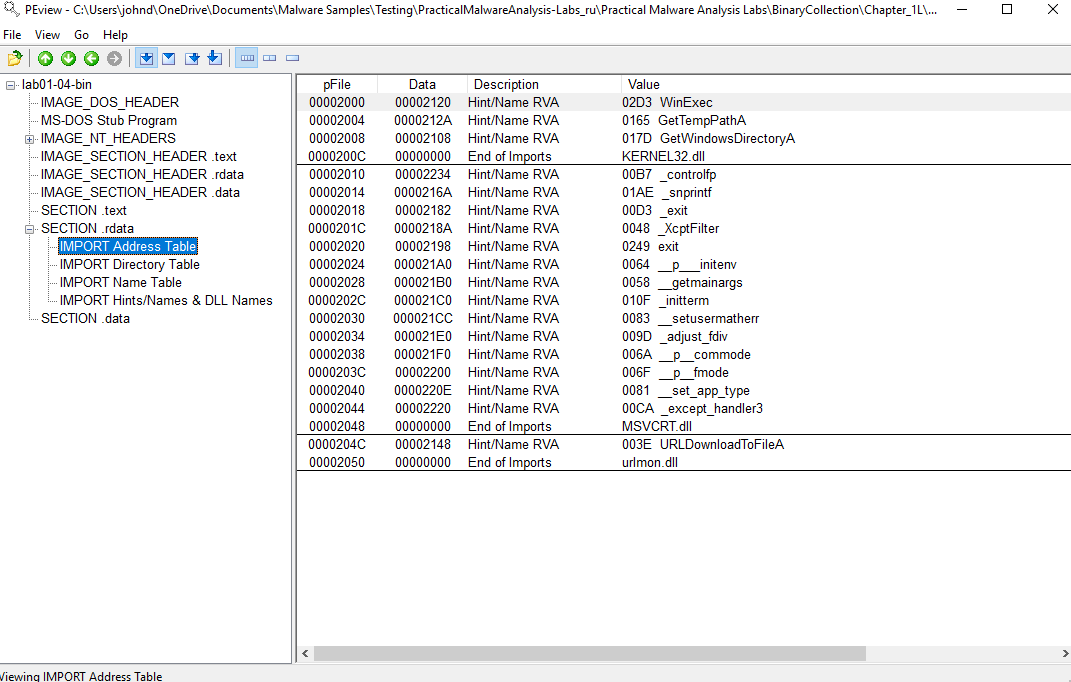Select the first blue down-arrow toolbar icon
The width and height of the screenshot is (1071, 682).
146,58
